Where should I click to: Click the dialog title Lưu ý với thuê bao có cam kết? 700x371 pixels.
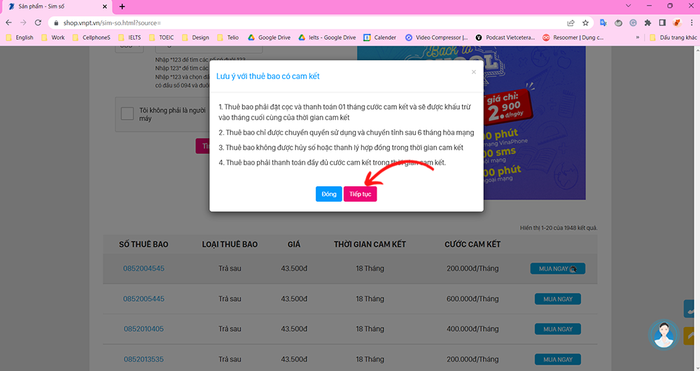coord(267,76)
